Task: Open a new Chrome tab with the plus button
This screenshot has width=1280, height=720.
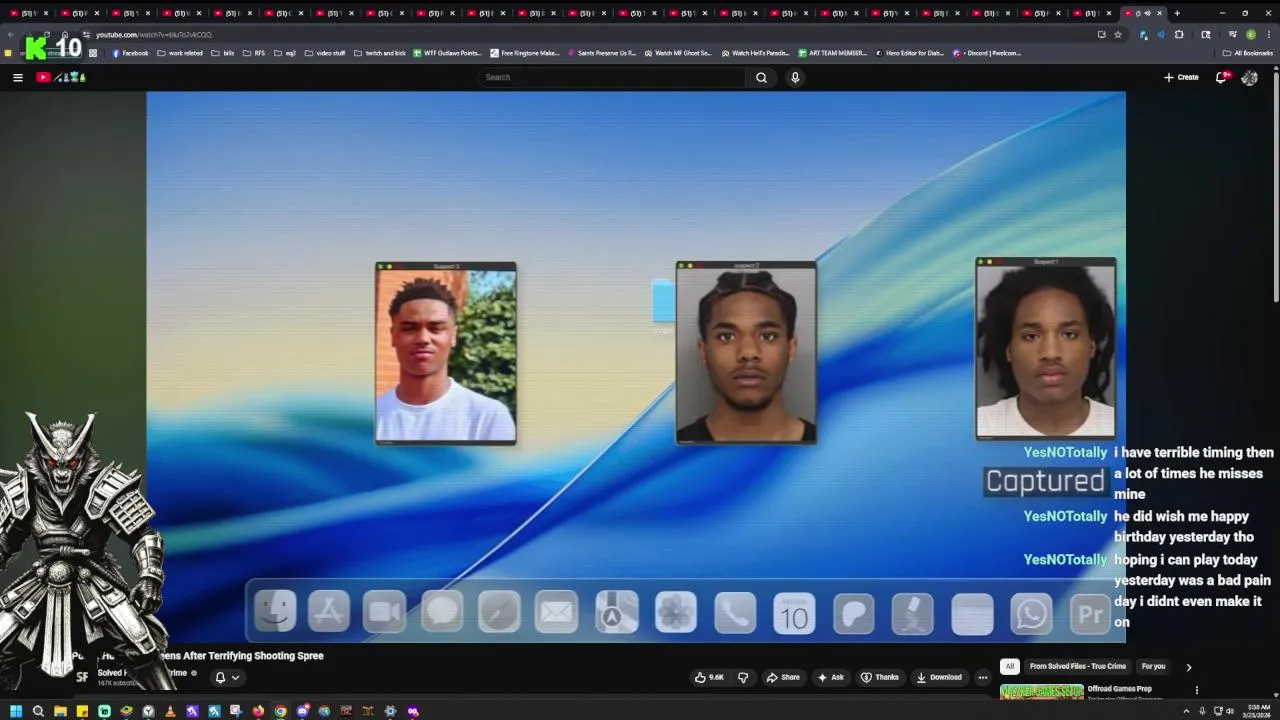Action: [x=1177, y=13]
